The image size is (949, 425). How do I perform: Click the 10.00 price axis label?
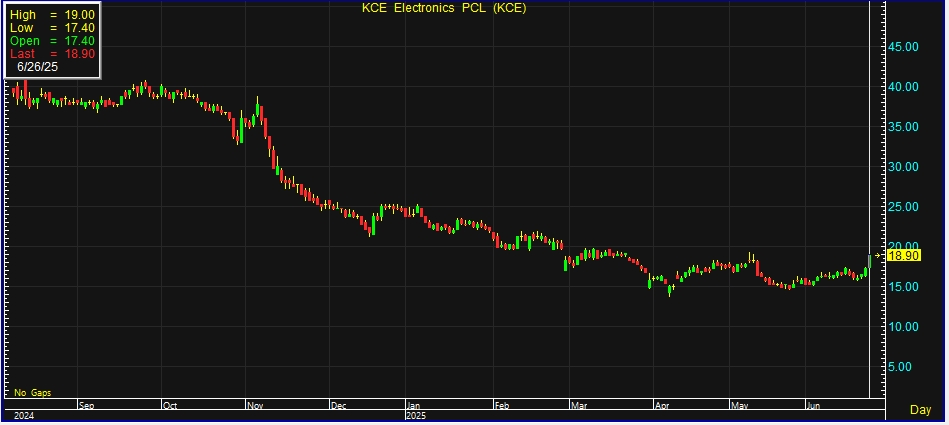[x=905, y=326]
